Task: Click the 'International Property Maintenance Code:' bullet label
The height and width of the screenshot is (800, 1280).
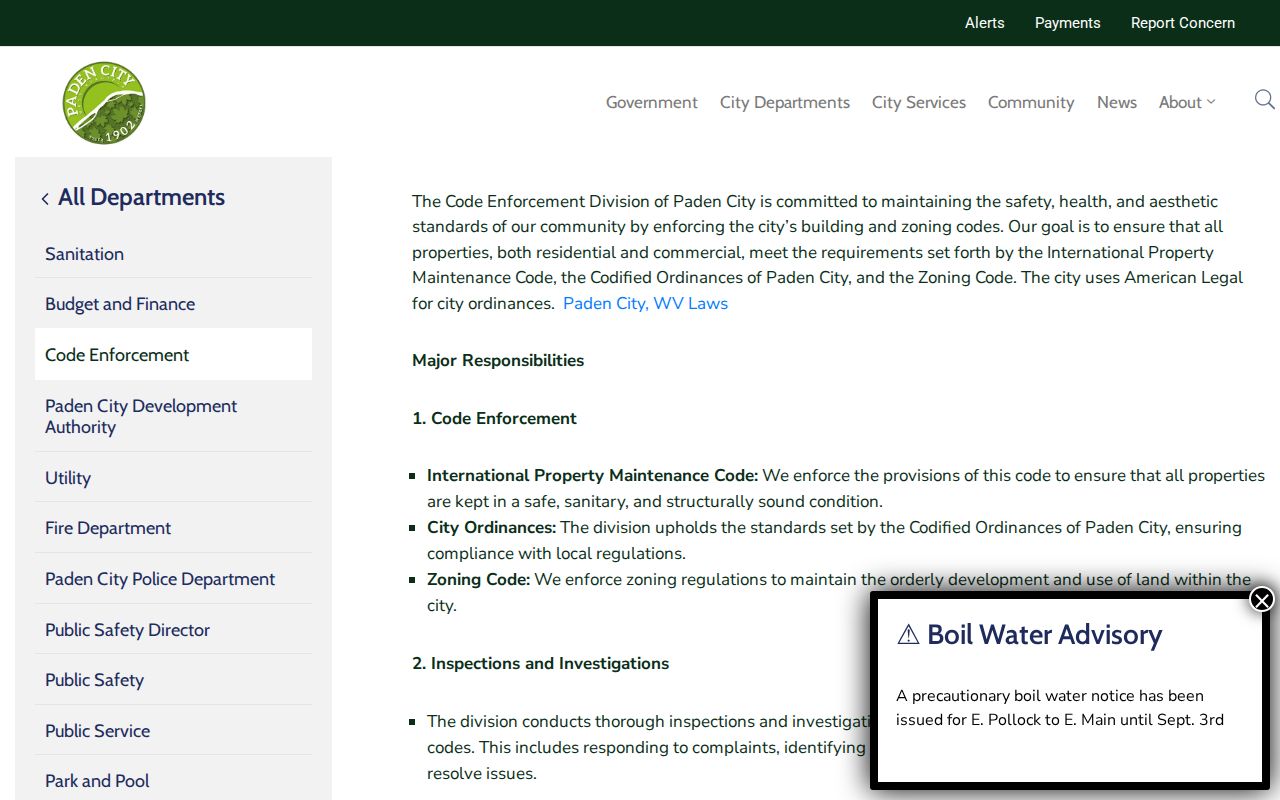Action: pyautogui.click(x=593, y=475)
